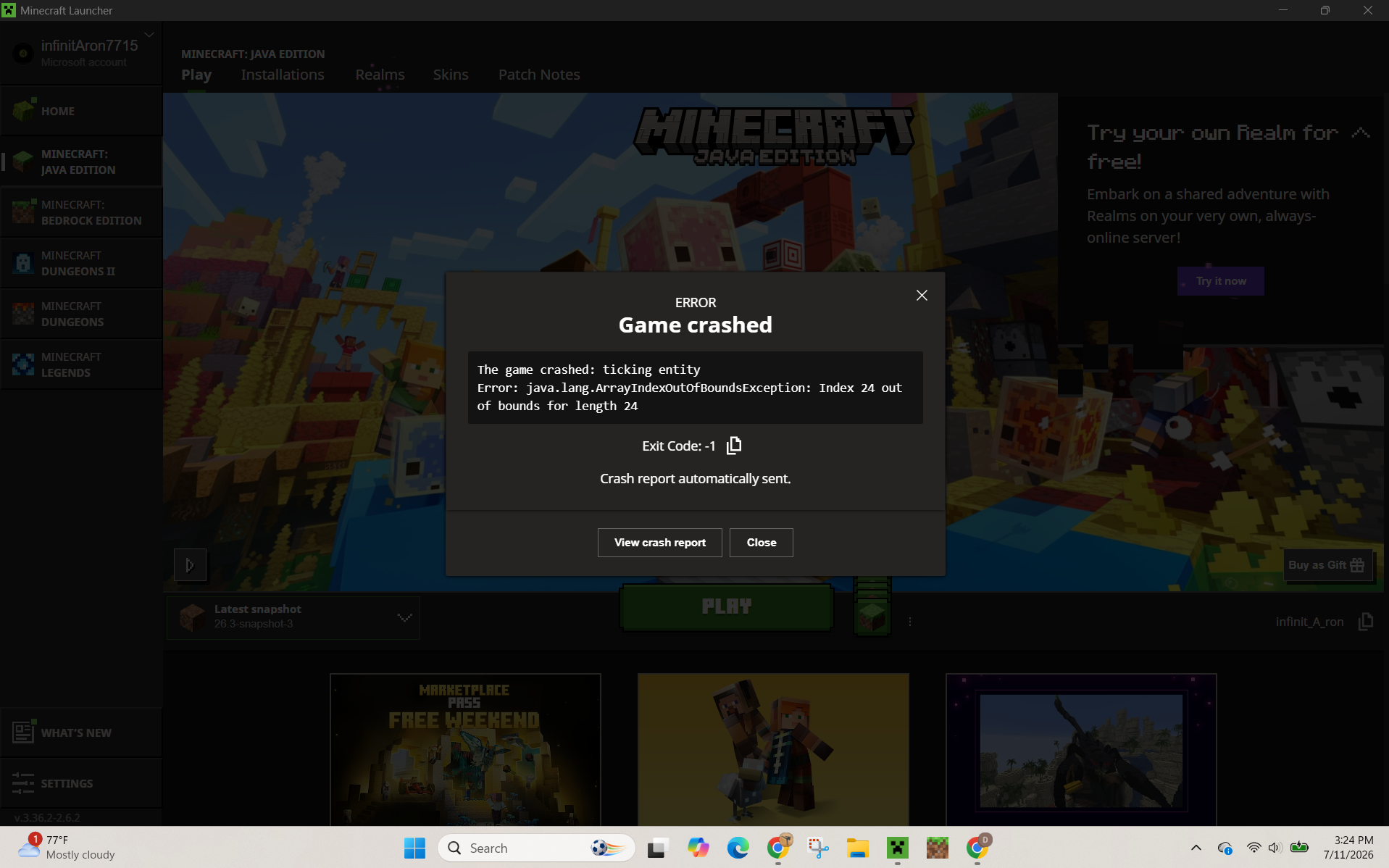Open the Home section in sidebar
1389x868 pixels.
tap(81, 111)
